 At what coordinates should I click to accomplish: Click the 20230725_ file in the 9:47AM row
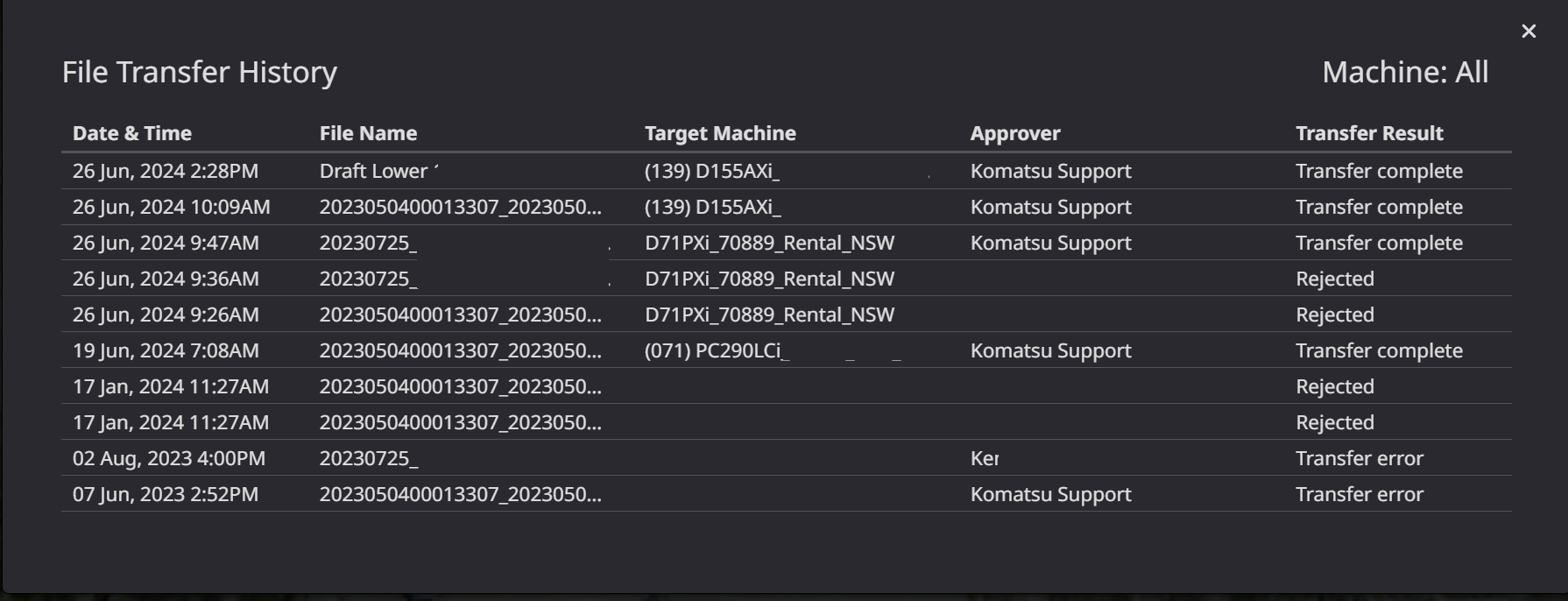tap(369, 243)
